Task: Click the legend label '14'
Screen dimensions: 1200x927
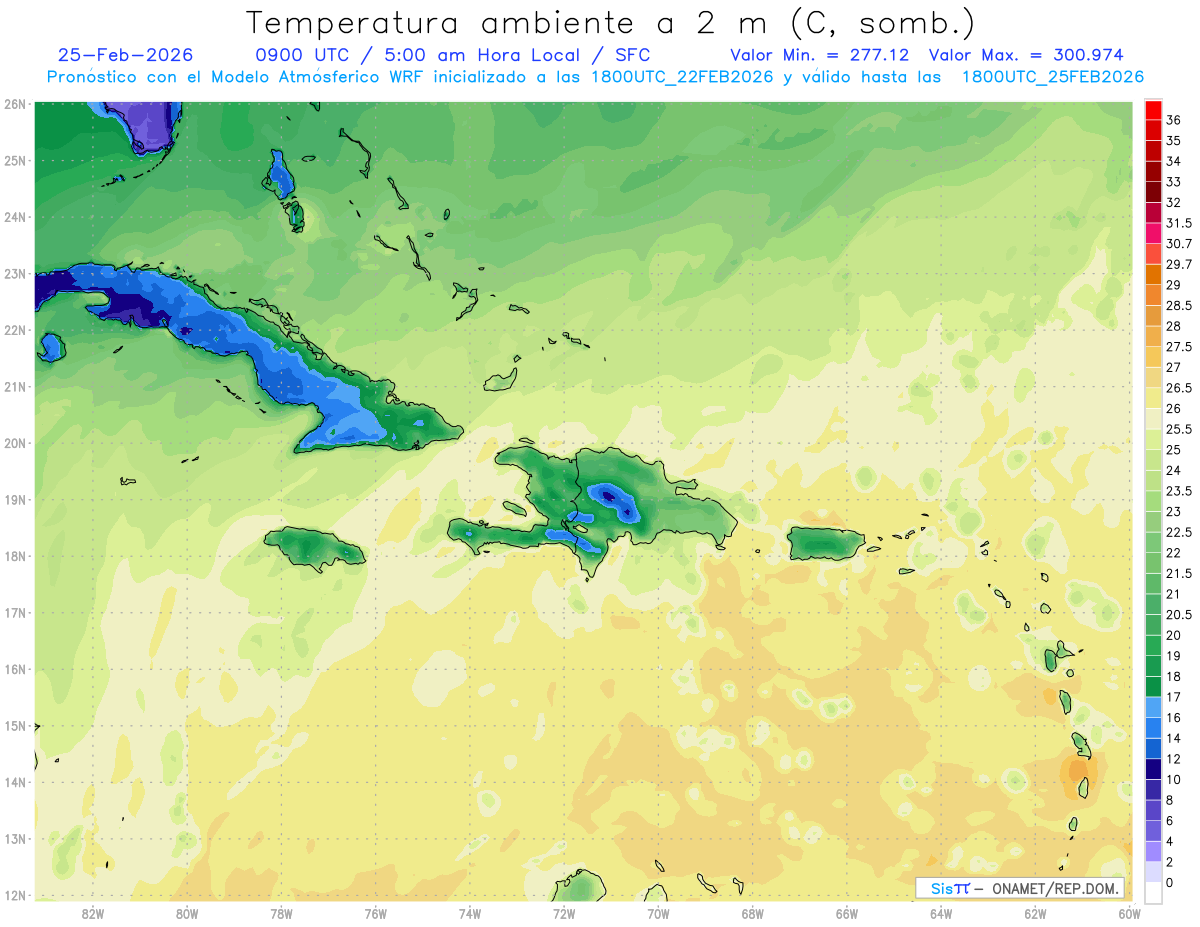Action: click(x=1173, y=738)
